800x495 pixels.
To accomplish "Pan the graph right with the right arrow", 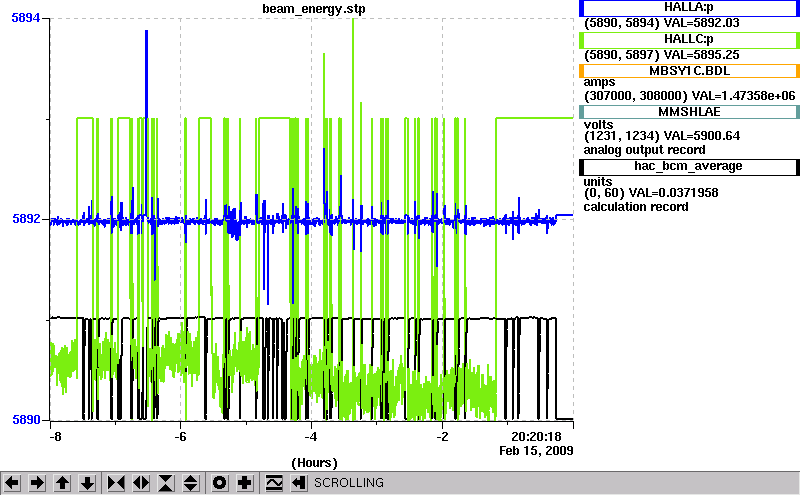I will click(37, 483).
